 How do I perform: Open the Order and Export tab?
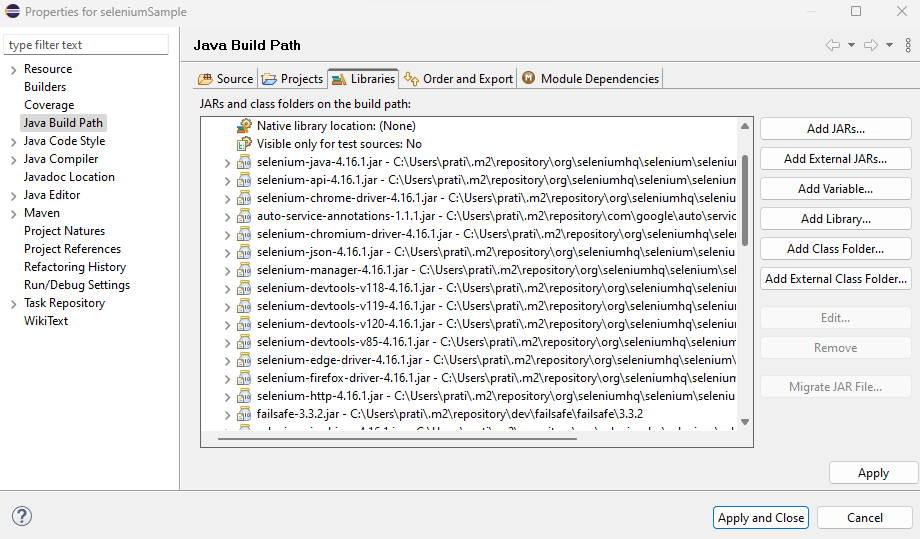458,79
